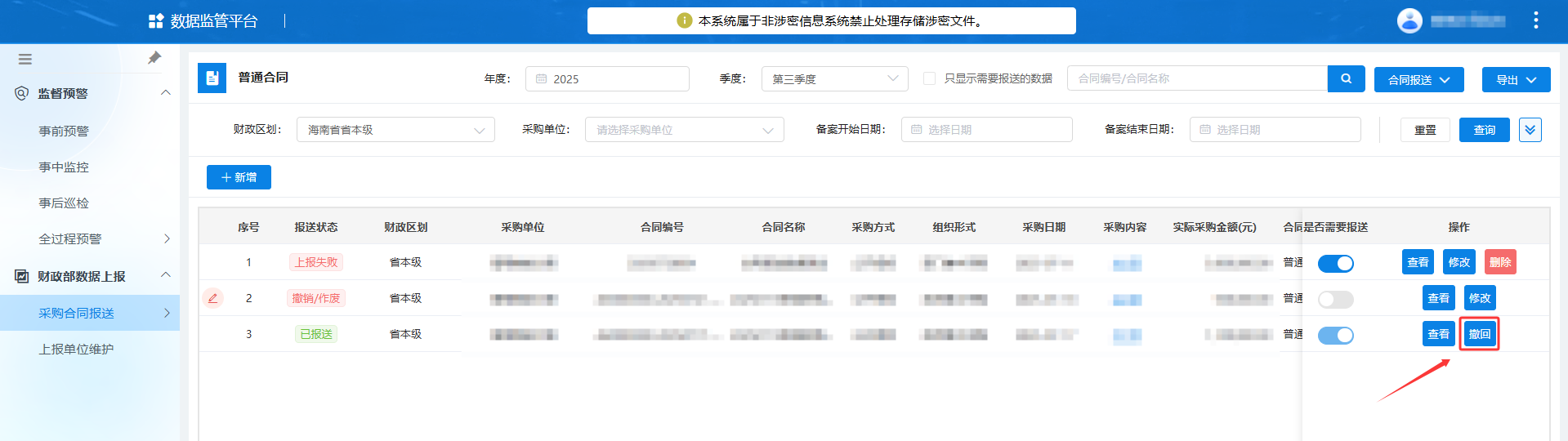Click the red edit pencil icon on row 2
The height and width of the screenshot is (441, 1568).
point(212,298)
